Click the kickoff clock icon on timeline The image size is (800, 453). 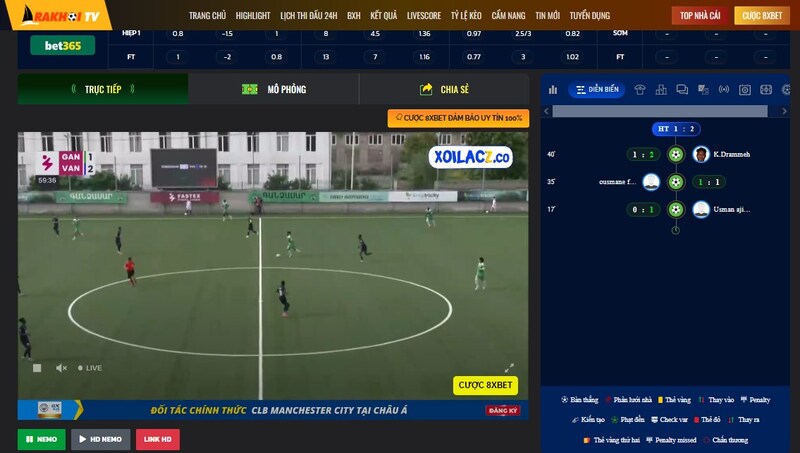676,230
